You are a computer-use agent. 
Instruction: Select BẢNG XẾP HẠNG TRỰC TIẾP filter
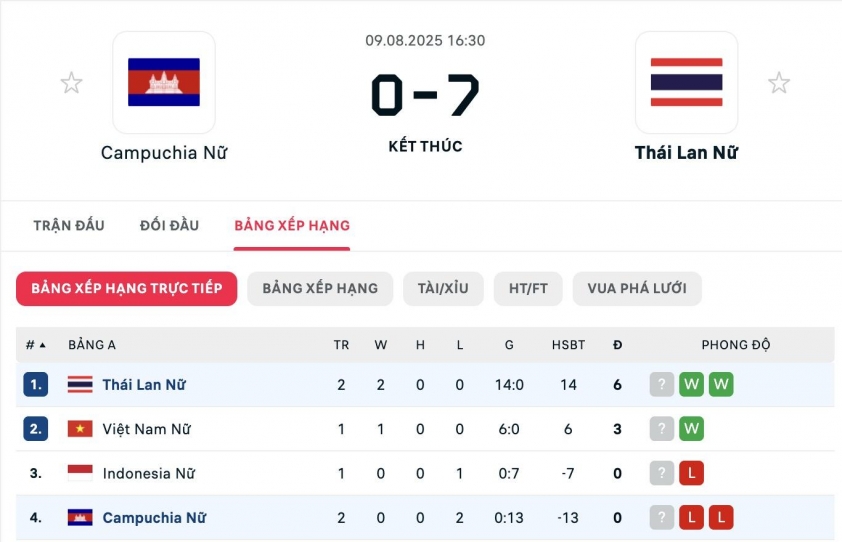click(127, 288)
